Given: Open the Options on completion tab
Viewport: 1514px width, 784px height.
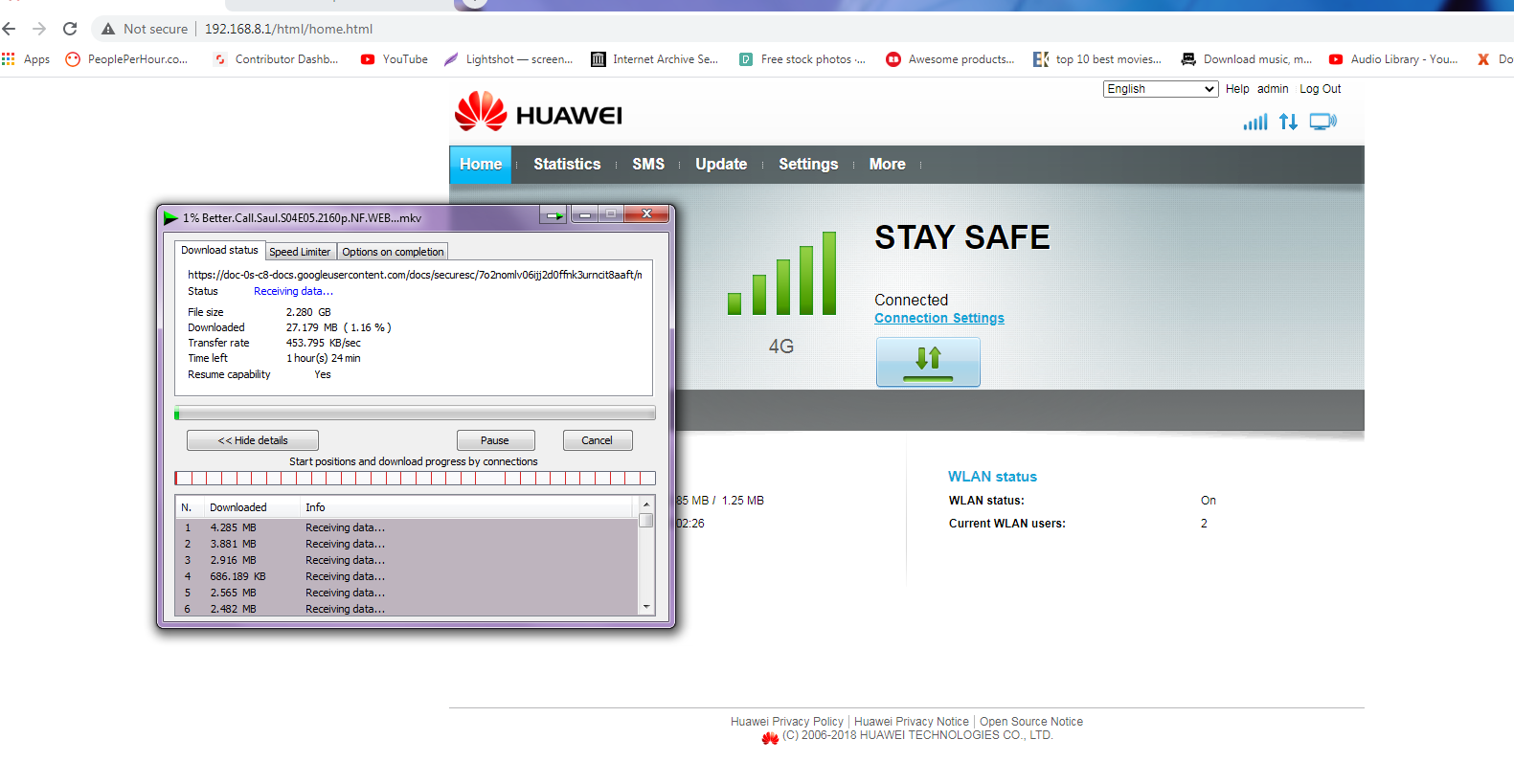Looking at the screenshot, I should pyautogui.click(x=393, y=252).
